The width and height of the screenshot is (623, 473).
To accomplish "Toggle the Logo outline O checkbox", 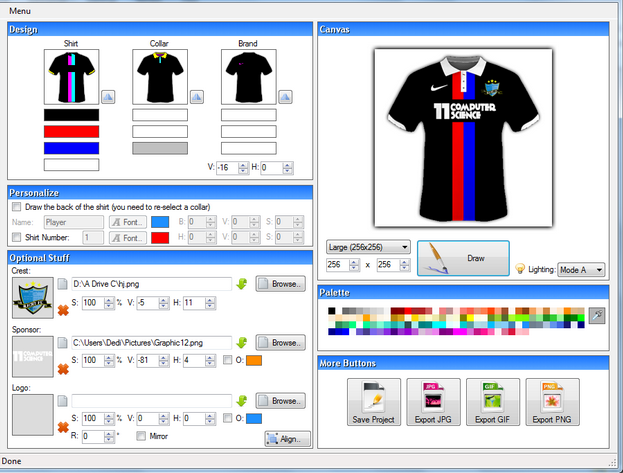I will [228, 418].
